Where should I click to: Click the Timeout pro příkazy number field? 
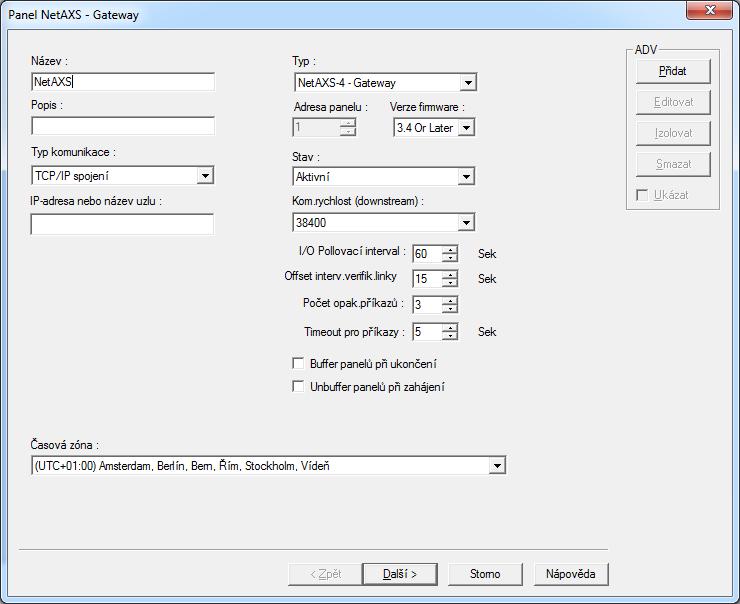coord(427,332)
